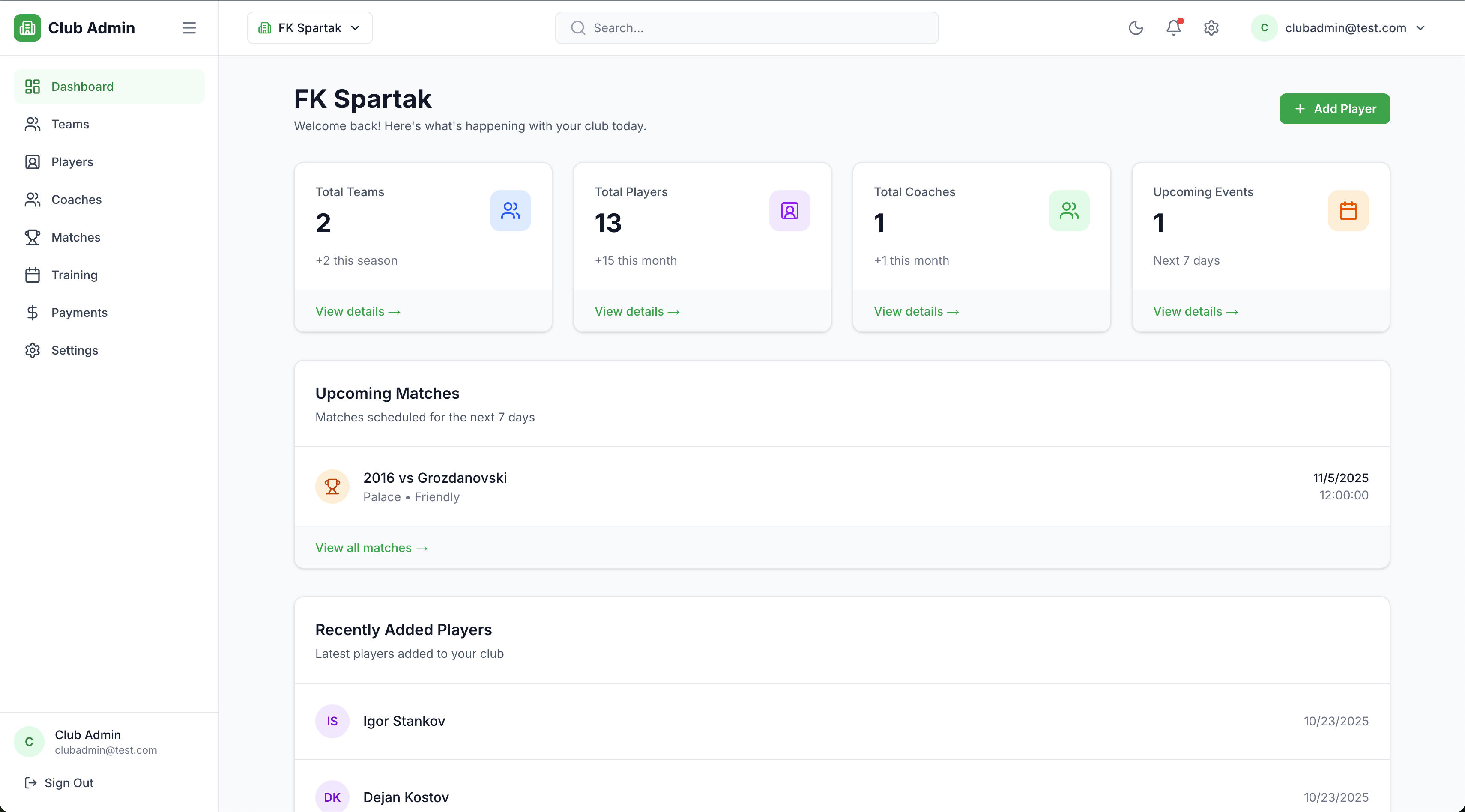The height and width of the screenshot is (812, 1465).
Task: Go to Matches in the sidebar
Action: pyautogui.click(x=76, y=237)
